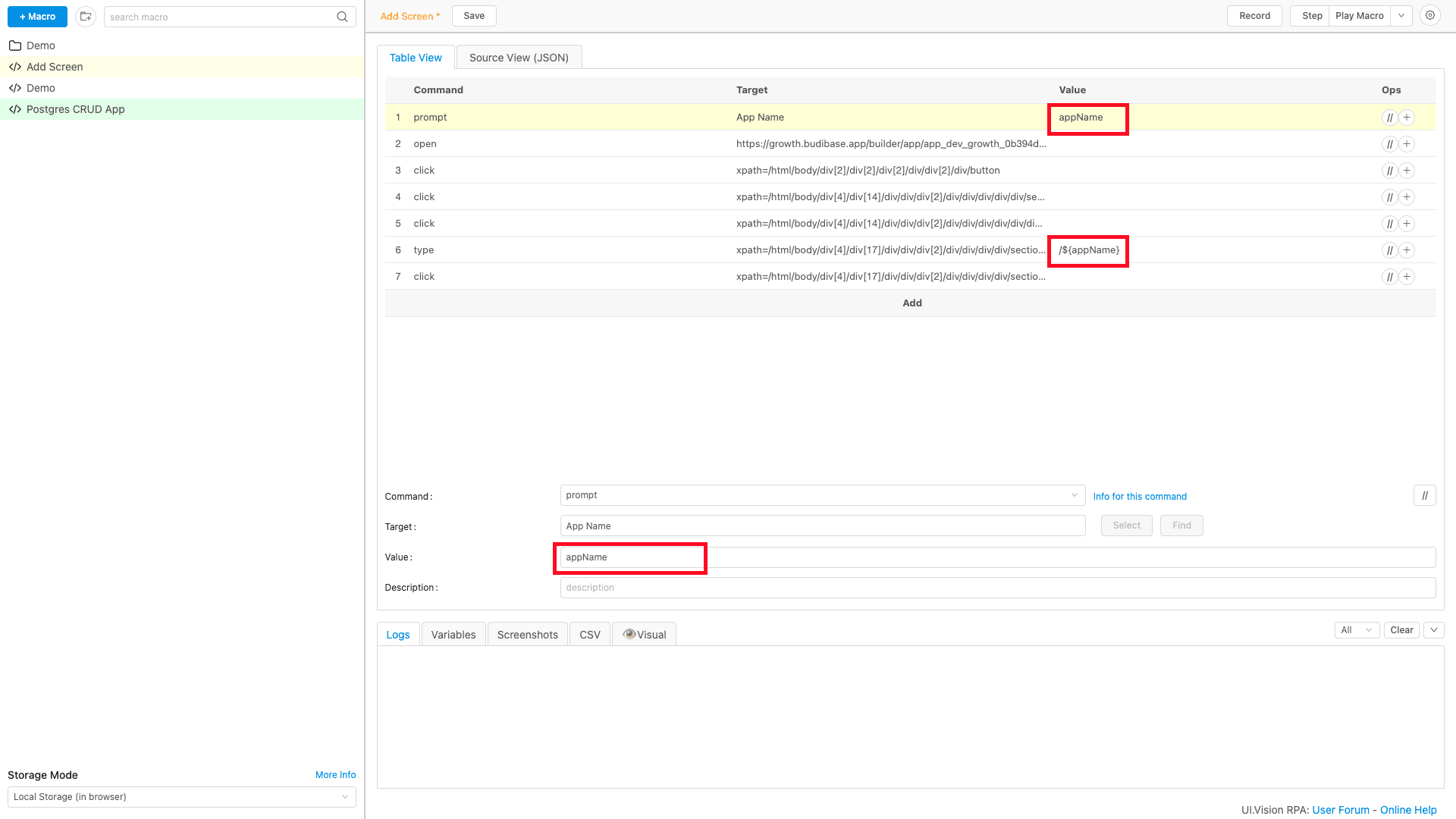Expand the Storage Mode Local Storage dropdown
Image resolution: width=1456 pixels, height=819 pixels.
[182, 797]
